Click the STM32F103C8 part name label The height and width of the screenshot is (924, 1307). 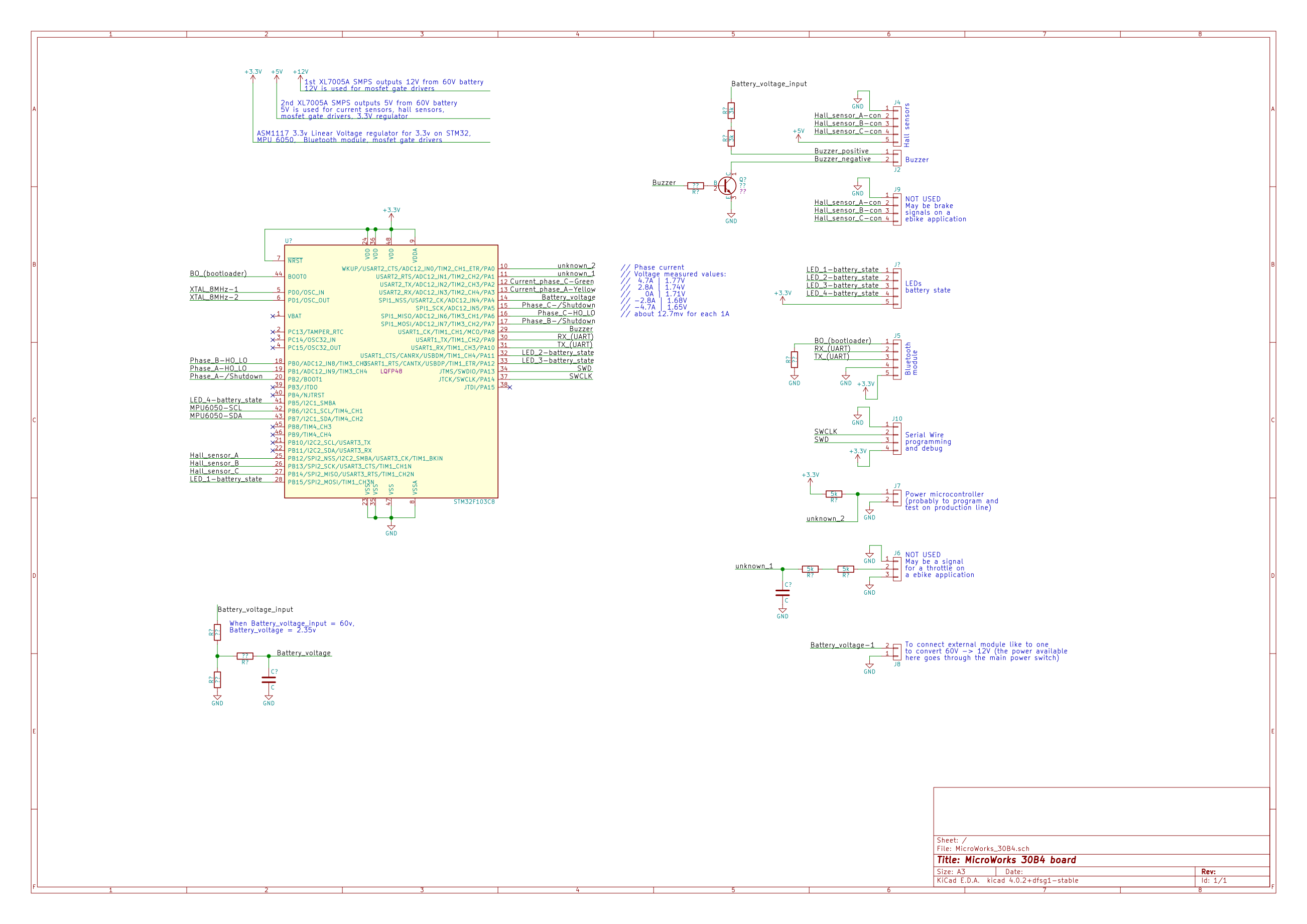(x=474, y=502)
